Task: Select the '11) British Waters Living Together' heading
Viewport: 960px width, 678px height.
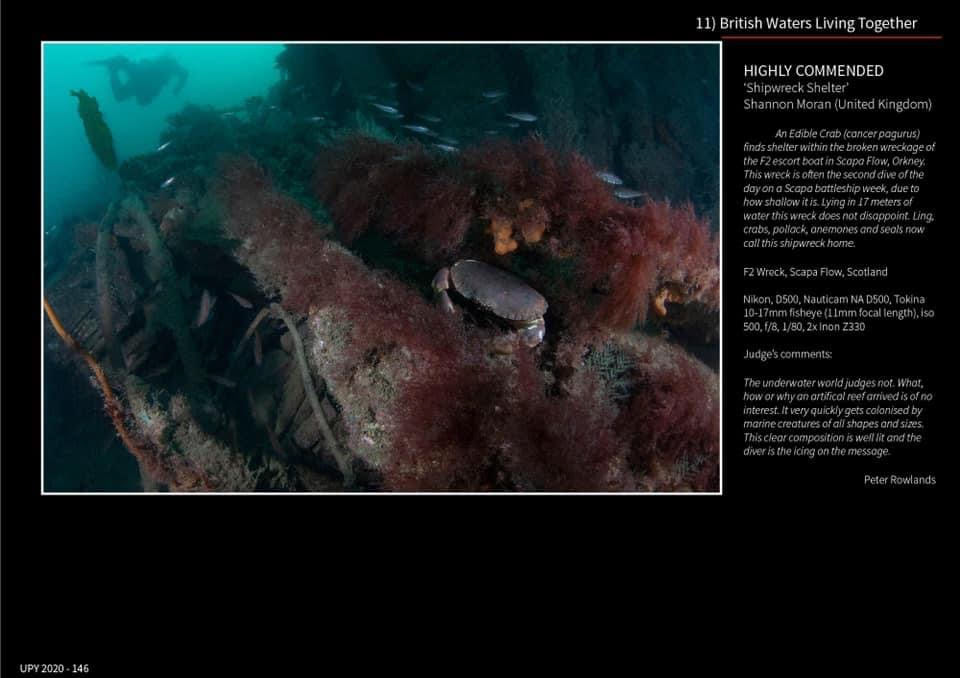Action: pyautogui.click(x=806, y=23)
